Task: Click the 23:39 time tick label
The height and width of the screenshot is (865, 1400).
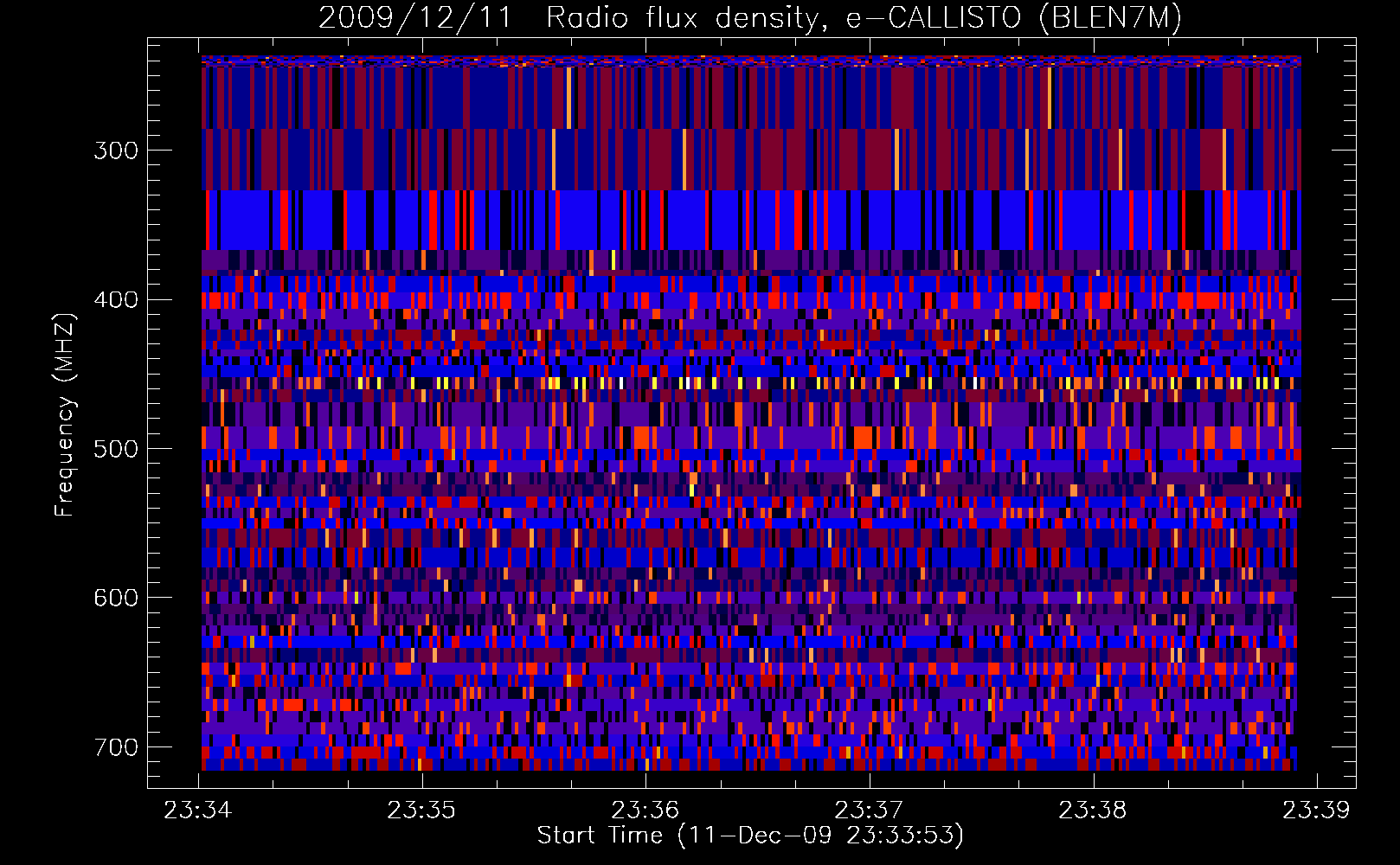Action: coord(1316,811)
